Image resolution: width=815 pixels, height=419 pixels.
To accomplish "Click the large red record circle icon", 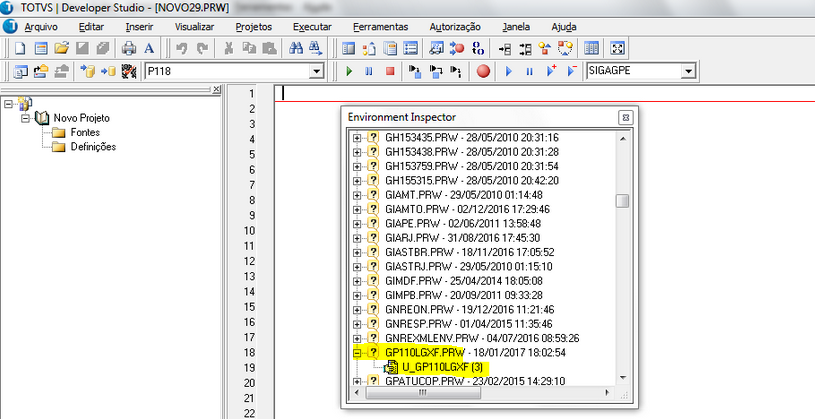I will coord(483,71).
